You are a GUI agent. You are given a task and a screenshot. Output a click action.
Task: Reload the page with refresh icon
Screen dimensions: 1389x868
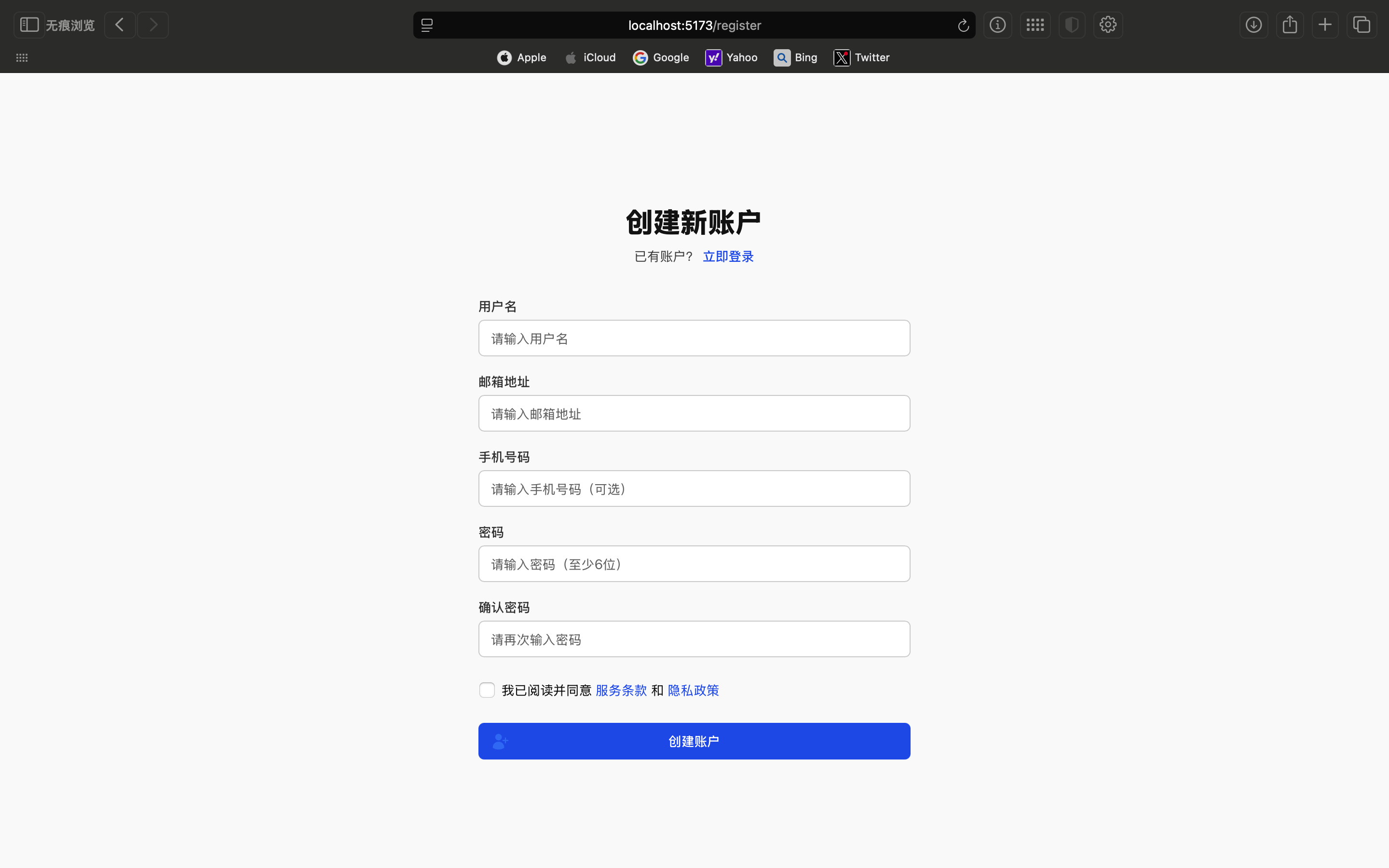963,25
